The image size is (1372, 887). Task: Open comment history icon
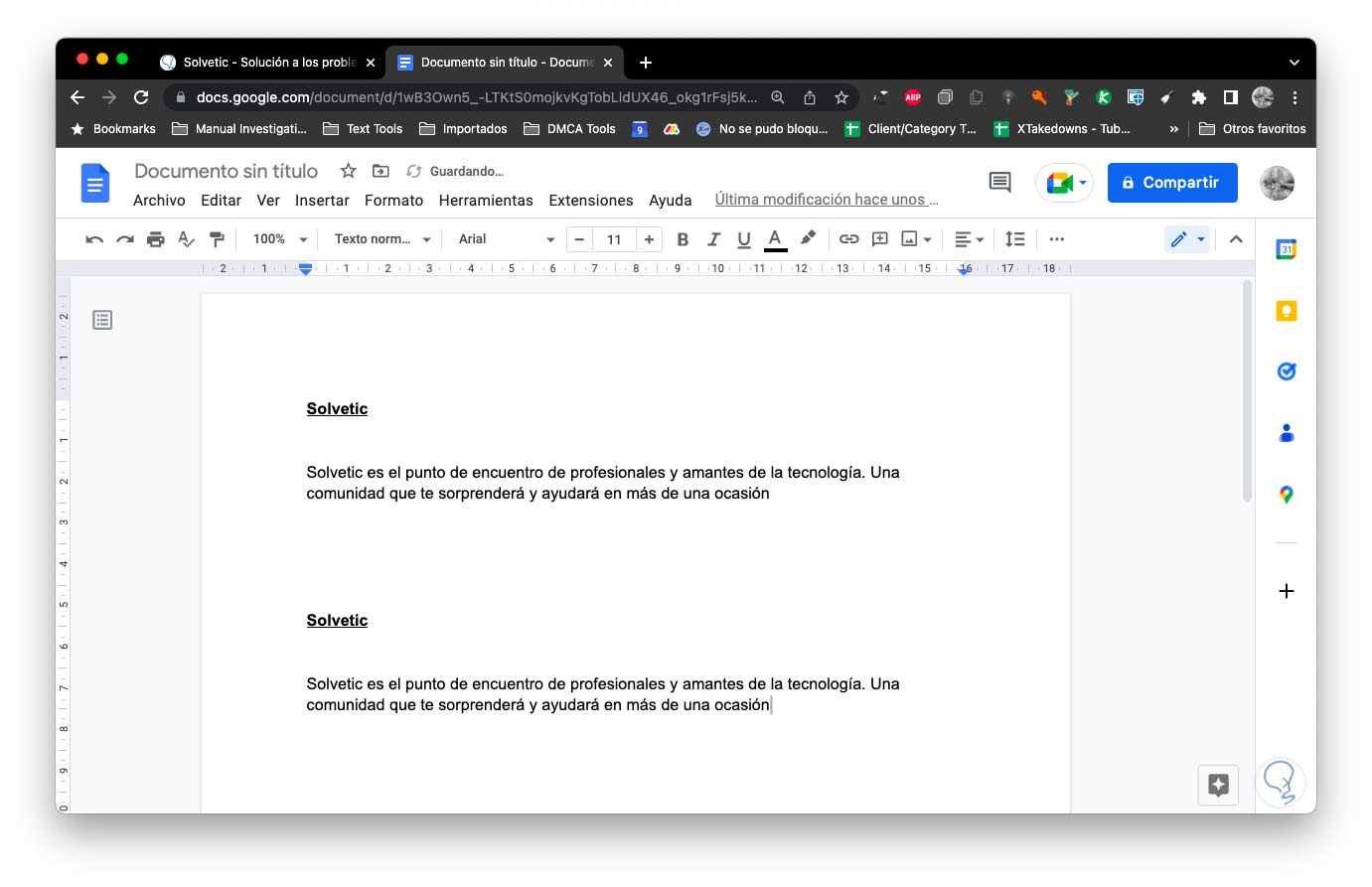pyautogui.click(x=999, y=182)
